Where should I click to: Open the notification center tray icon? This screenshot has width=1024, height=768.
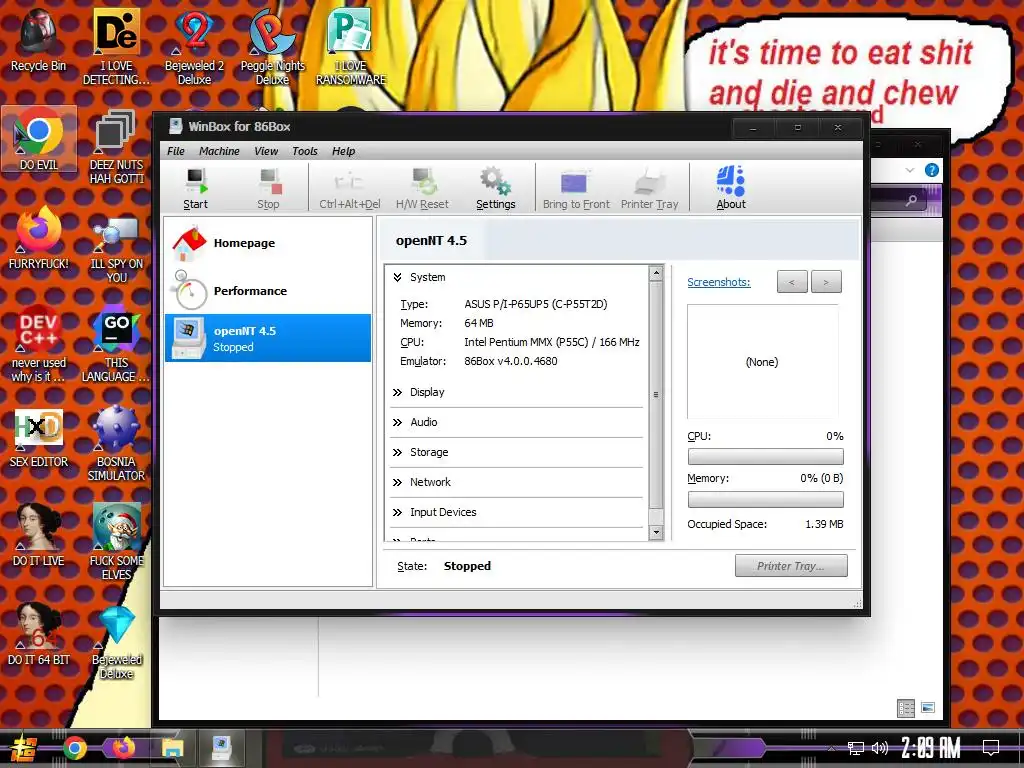point(991,748)
